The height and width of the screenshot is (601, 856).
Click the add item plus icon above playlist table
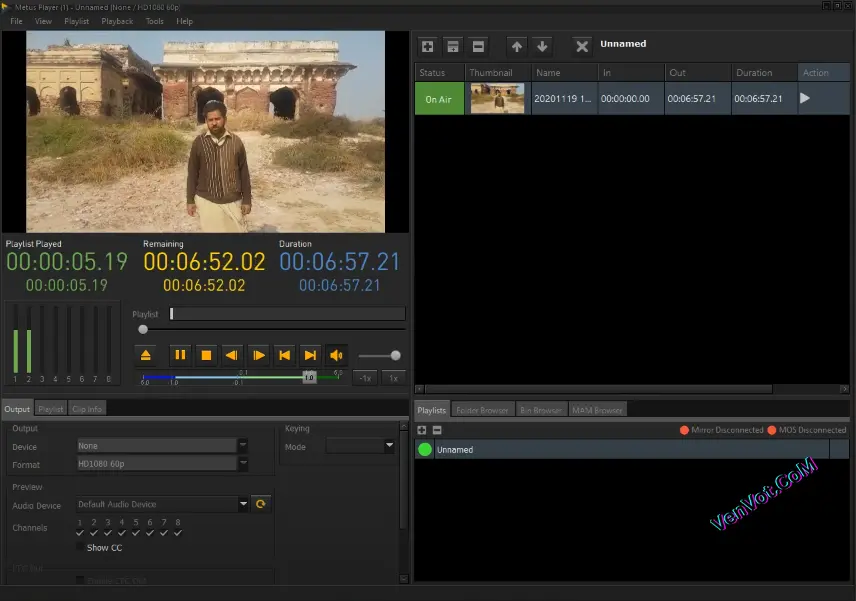(x=427, y=46)
